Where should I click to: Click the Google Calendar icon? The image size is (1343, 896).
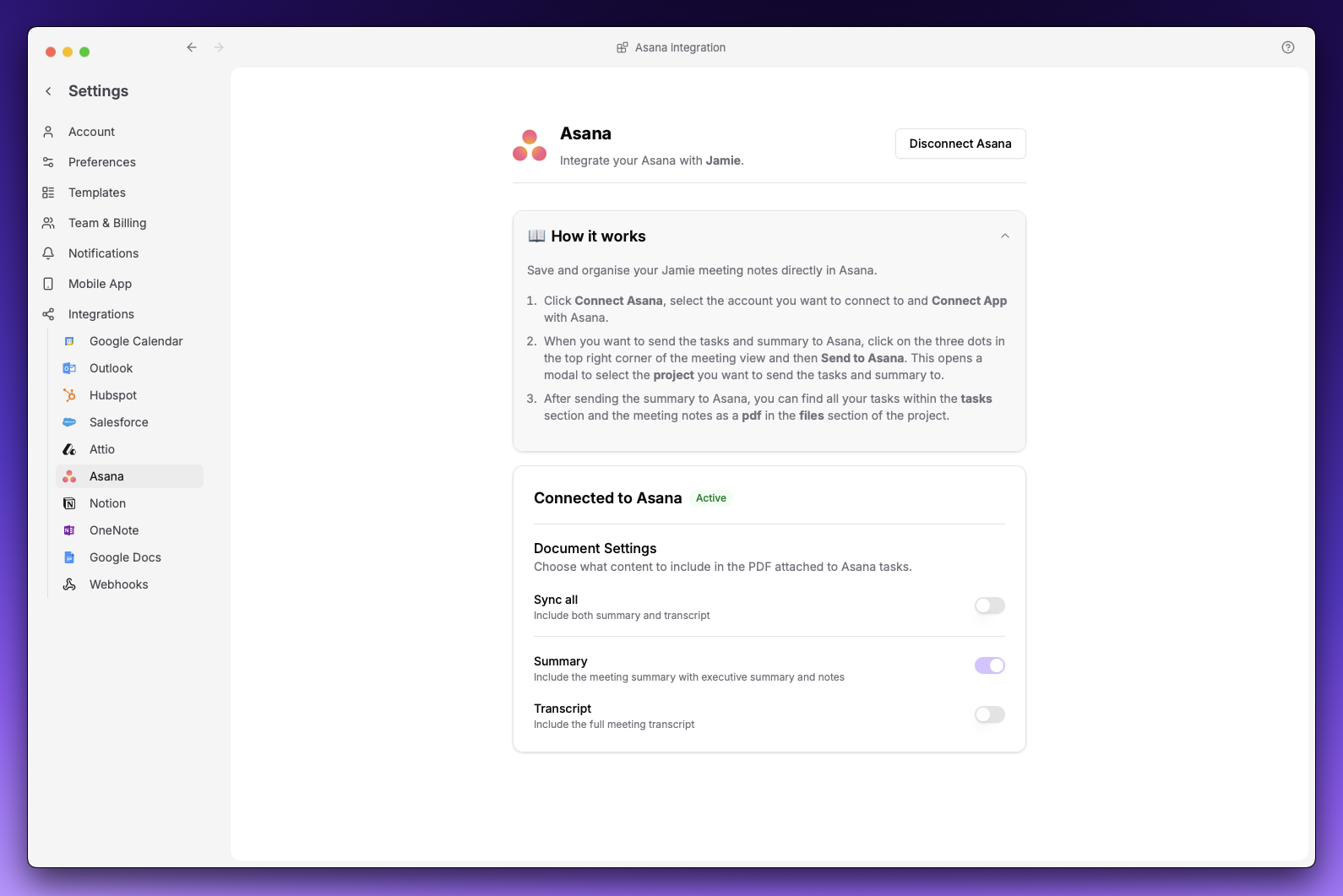pyautogui.click(x=69, y=341)
